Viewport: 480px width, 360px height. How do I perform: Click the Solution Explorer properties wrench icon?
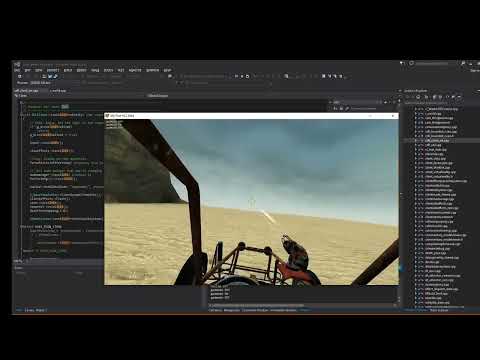coord(453,97)
